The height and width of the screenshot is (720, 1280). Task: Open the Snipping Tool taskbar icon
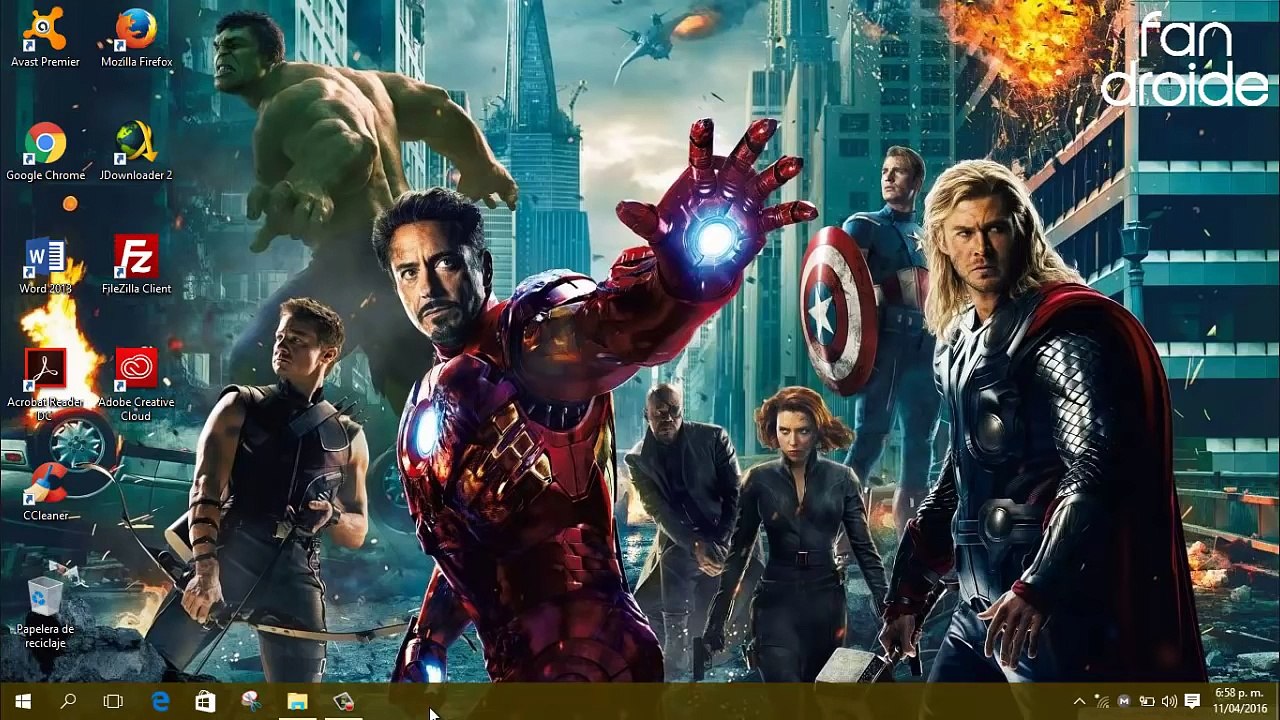(251, 702)
